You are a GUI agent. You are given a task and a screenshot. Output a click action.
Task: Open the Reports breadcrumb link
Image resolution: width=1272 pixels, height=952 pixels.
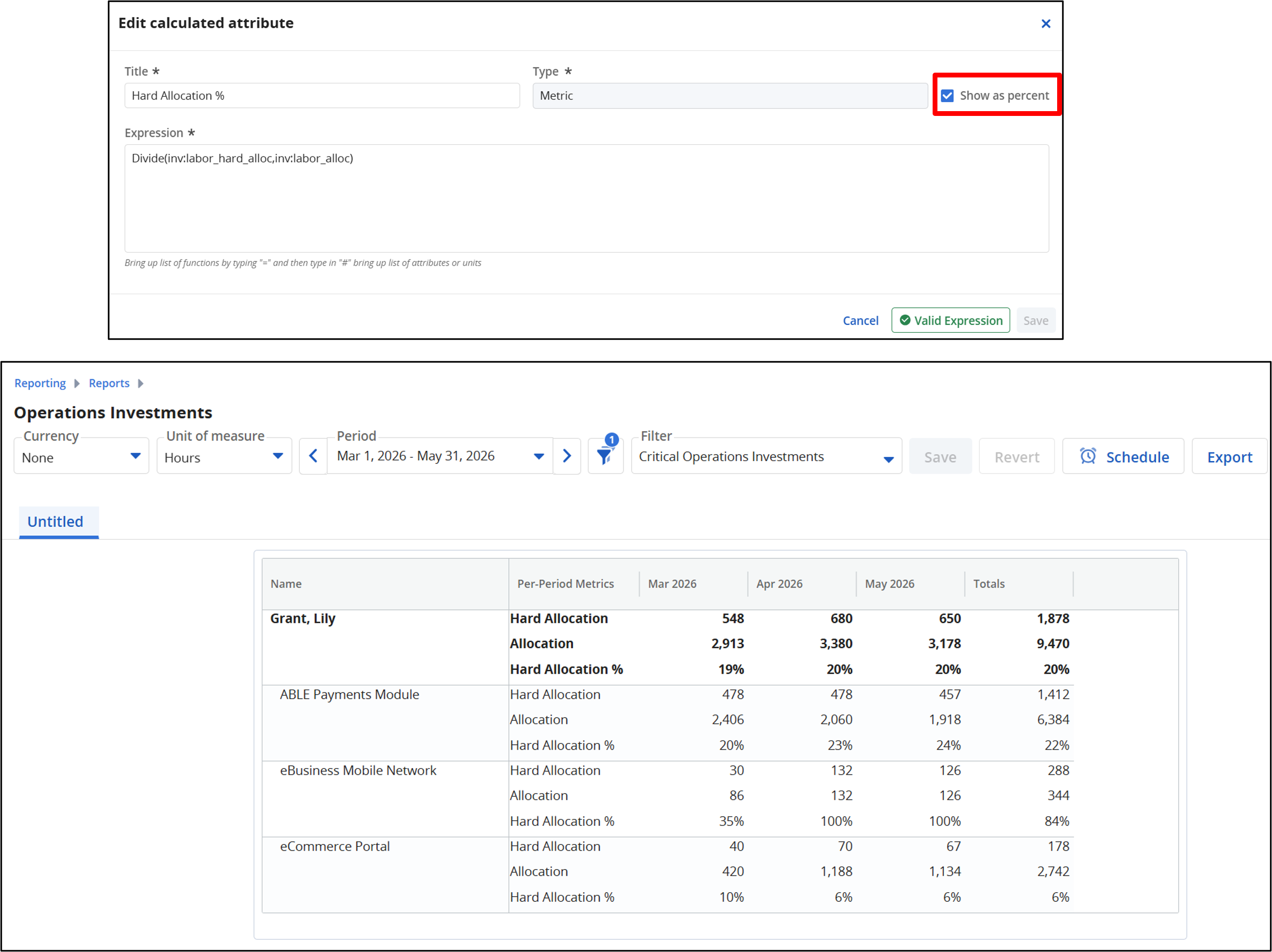(x=108, y=384)
